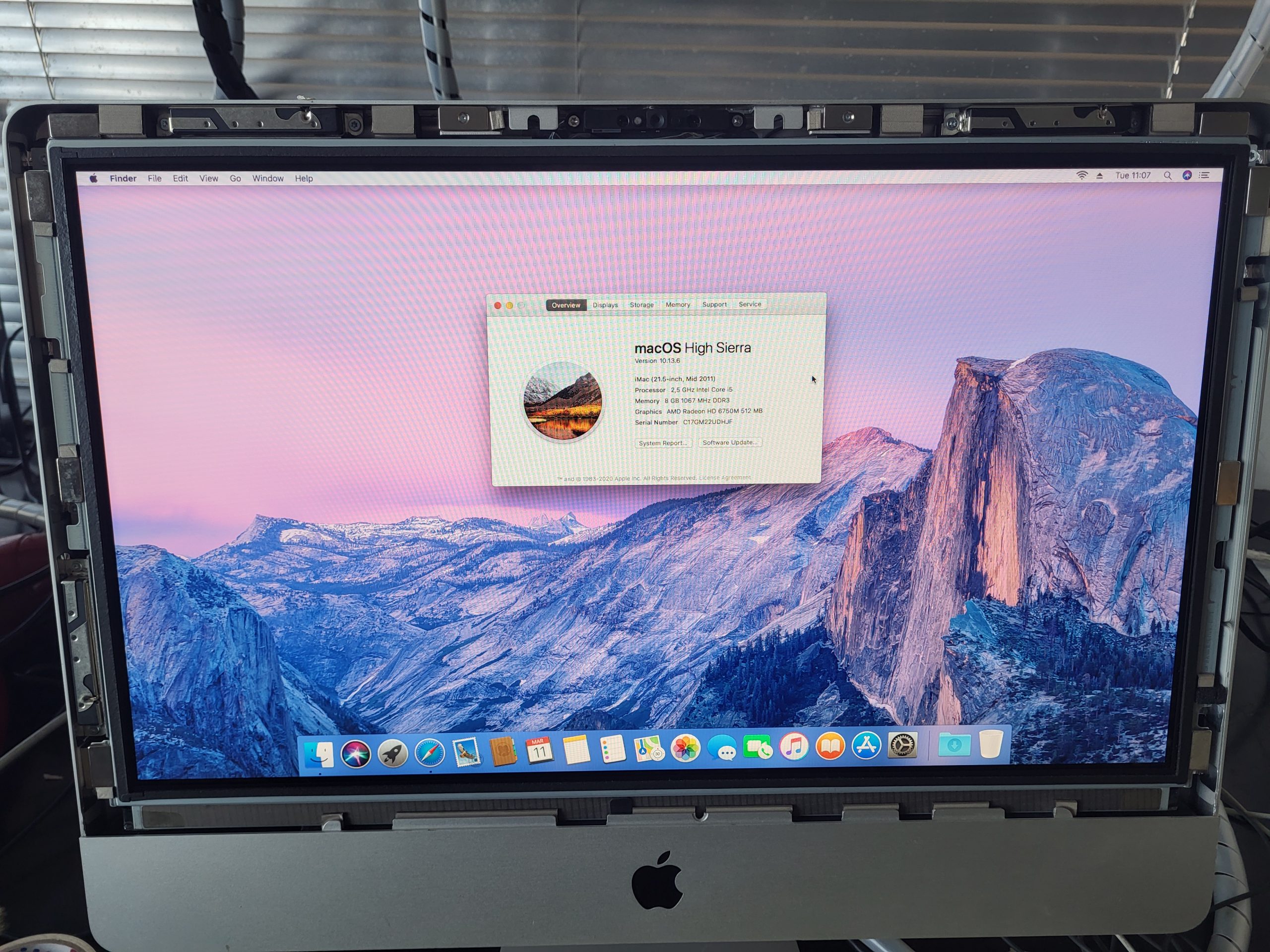
Task: Switch to the Memory tab
Action: [x=678, y=305]
